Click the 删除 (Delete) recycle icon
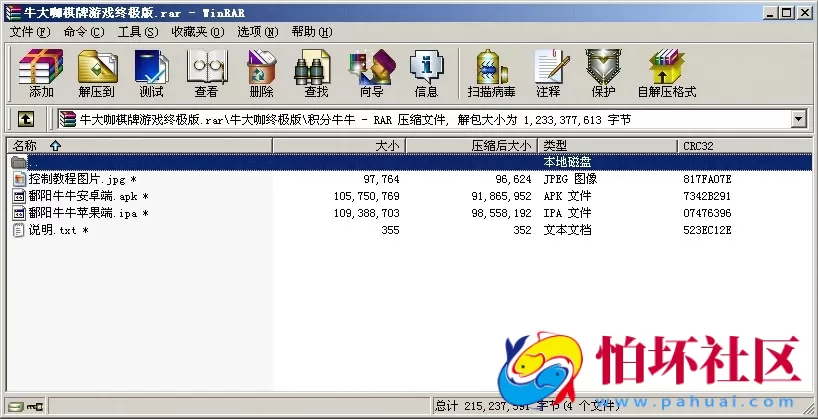The width and height of the screenshot is (818, 419). 261,73
